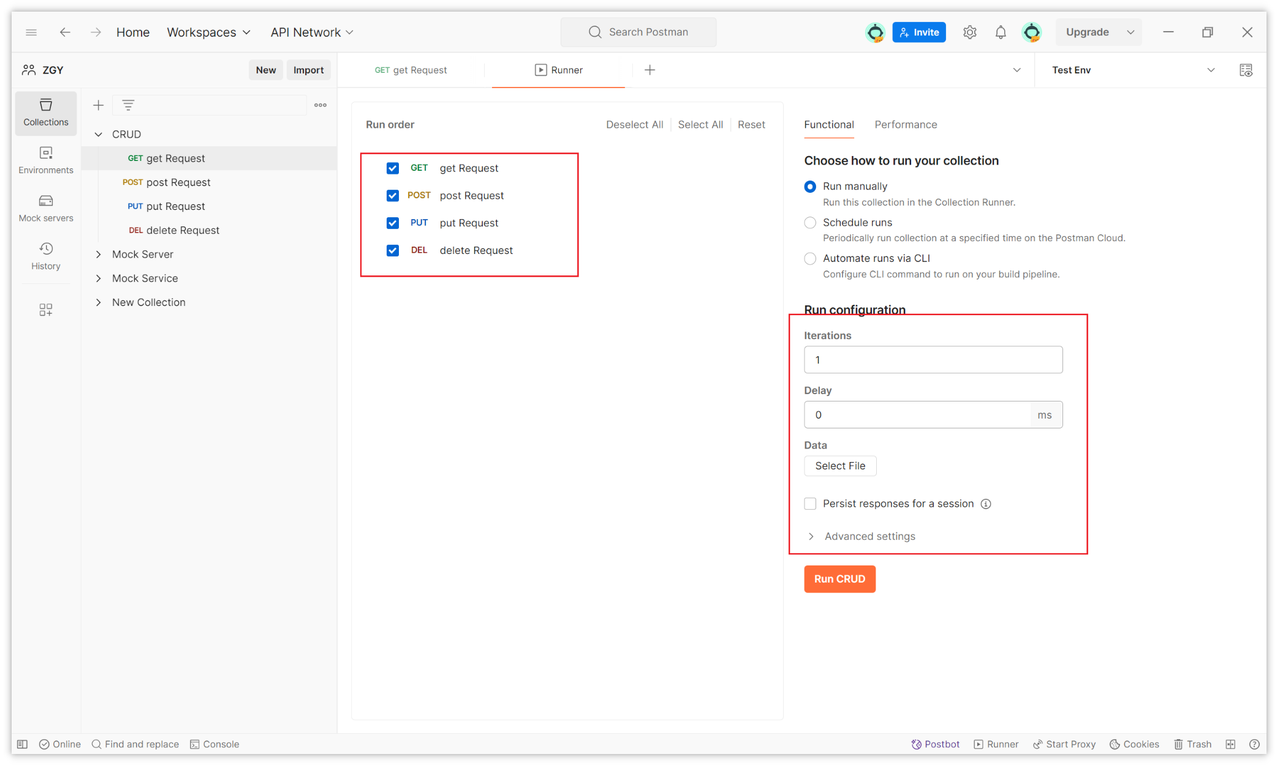Viewport: 1280px width, 765px height.
Task: Select Automate runs via CLI option
Action: click(x=810, y=259)
